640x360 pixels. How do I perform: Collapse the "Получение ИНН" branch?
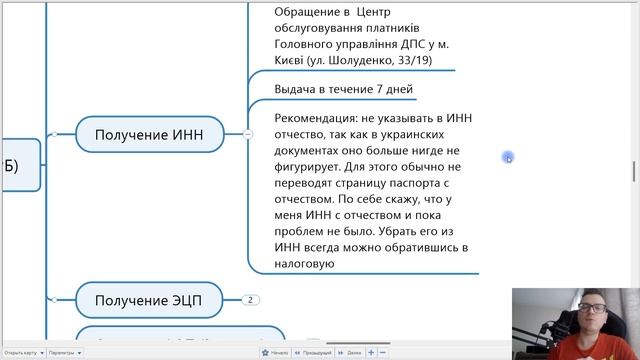coord(248,134)
